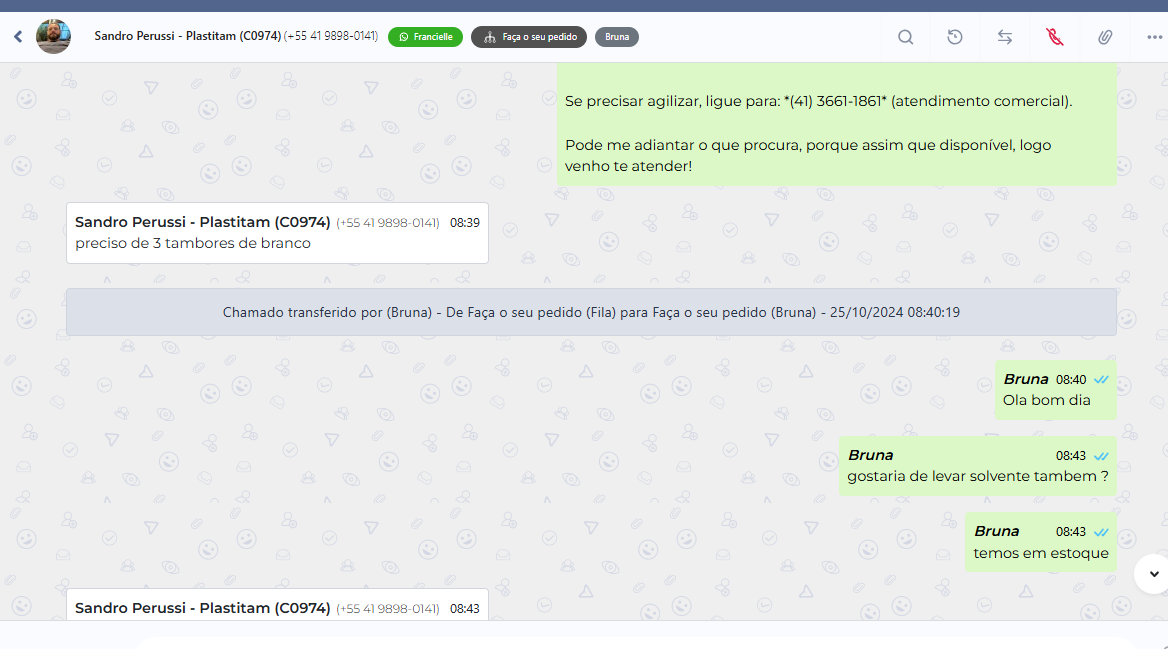Screen dimensions: 1168x649
Task: Search within the conversation
Action: (905, 37)
